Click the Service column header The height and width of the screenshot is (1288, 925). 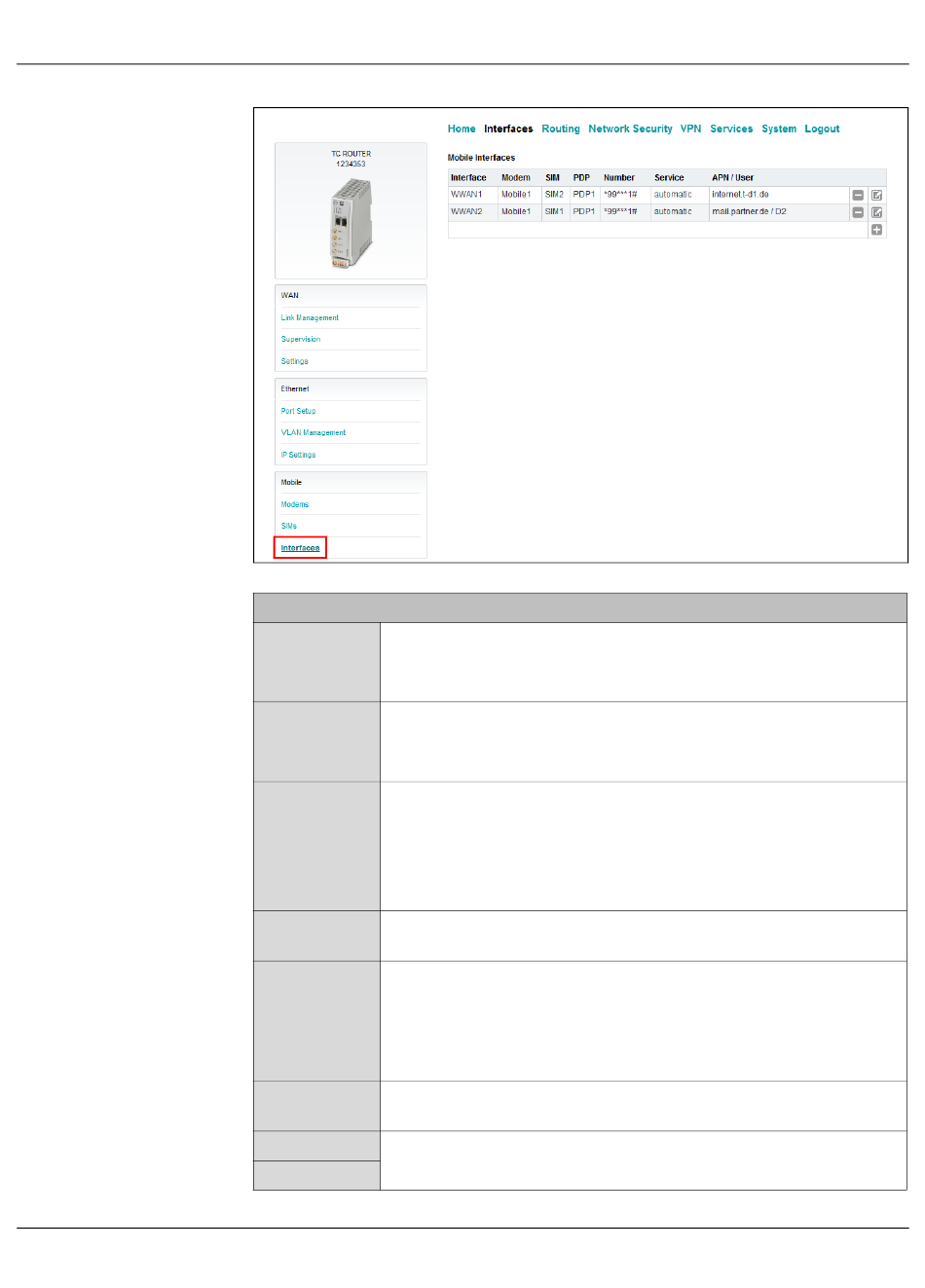669,178
